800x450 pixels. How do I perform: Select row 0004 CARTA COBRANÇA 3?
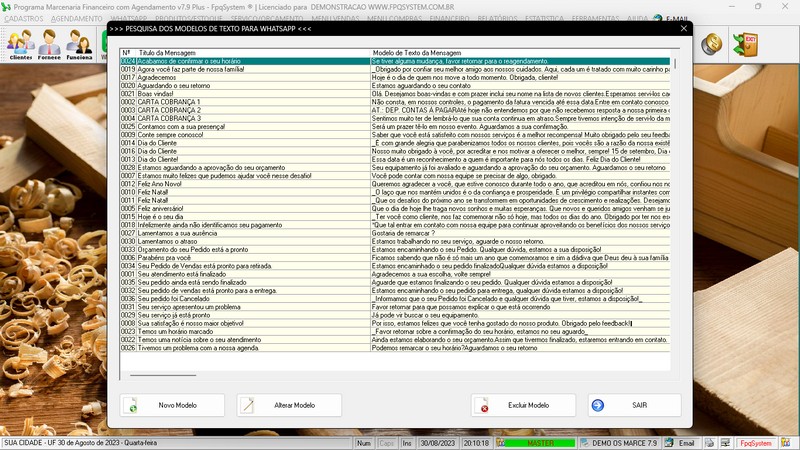[395, 118]
